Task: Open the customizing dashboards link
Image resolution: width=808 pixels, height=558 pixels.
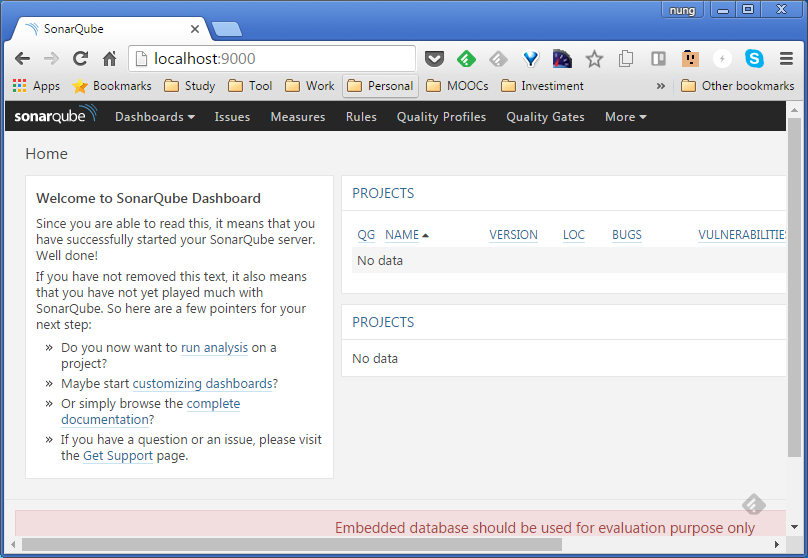Action: [203, 384]
